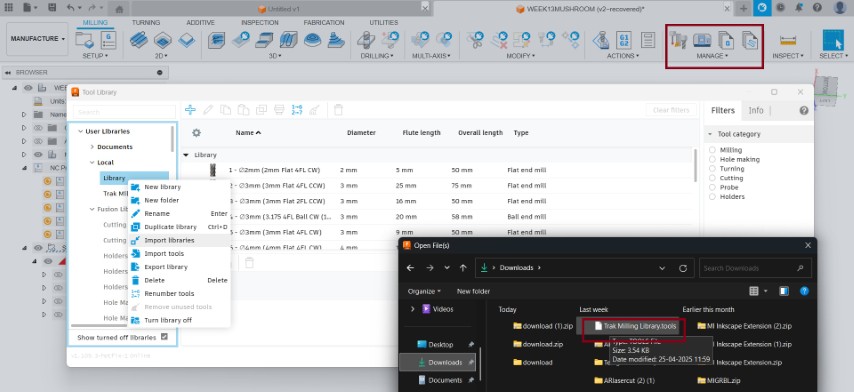The width and height of the screenshot is (854, 392).
Task: Open the SETUP dropdown menu
Action: click(x=95, y=56)
